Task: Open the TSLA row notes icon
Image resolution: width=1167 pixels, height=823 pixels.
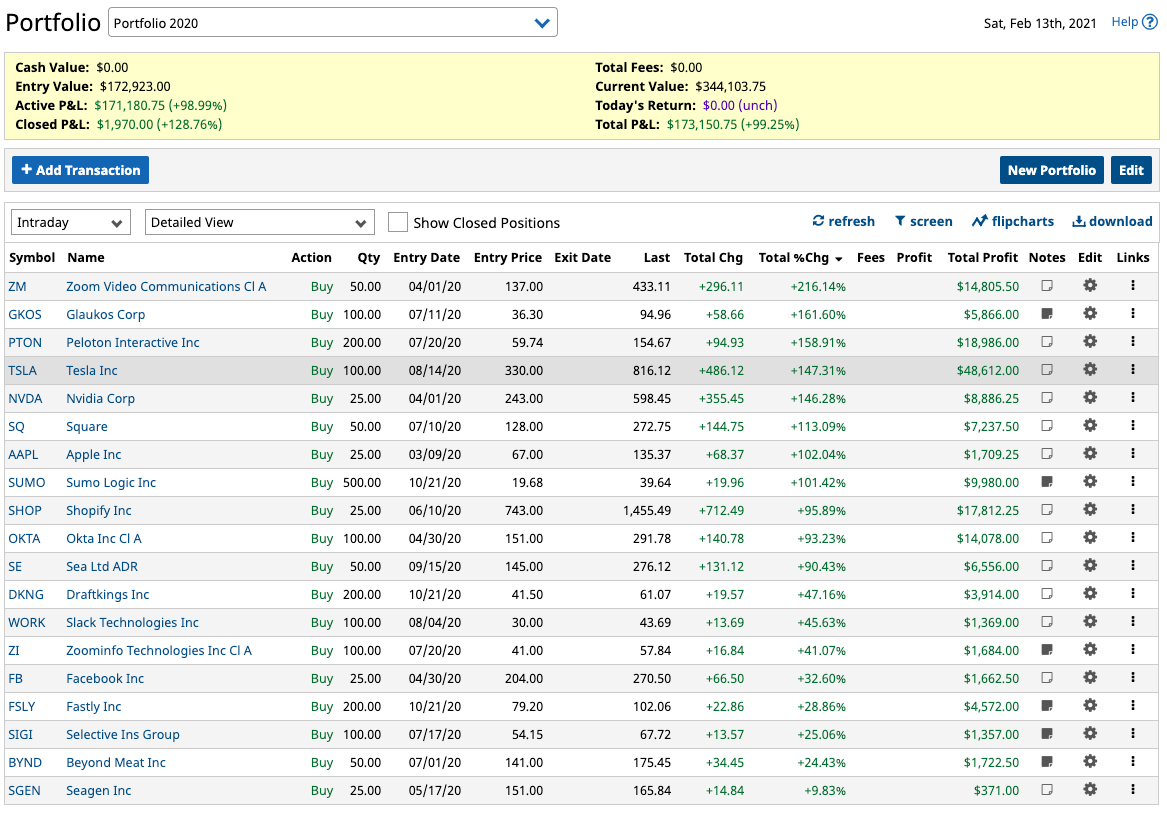Action: pyautogui.click(x=1046, y=370)
